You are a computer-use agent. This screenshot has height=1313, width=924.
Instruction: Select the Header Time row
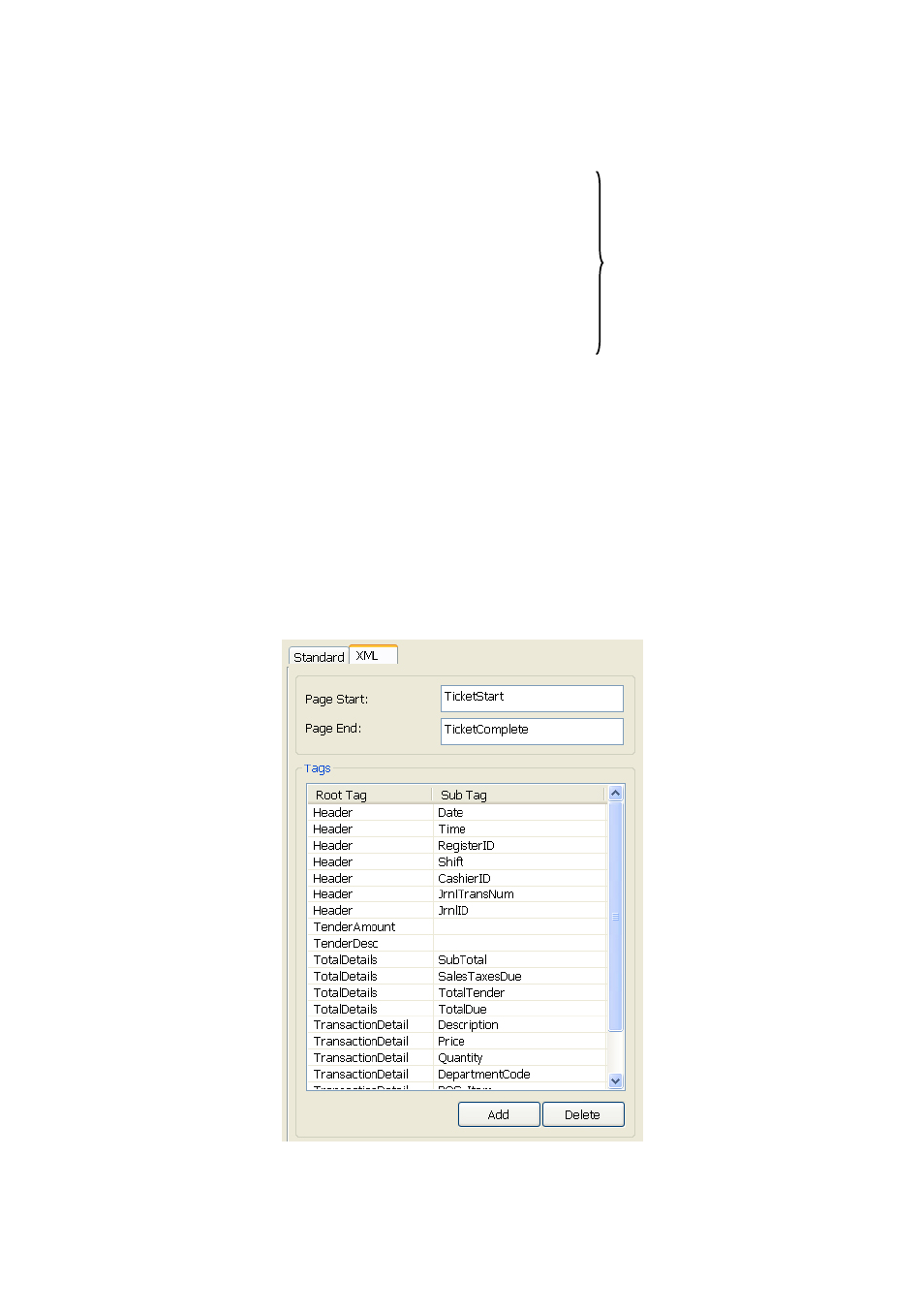coord(457,829)
